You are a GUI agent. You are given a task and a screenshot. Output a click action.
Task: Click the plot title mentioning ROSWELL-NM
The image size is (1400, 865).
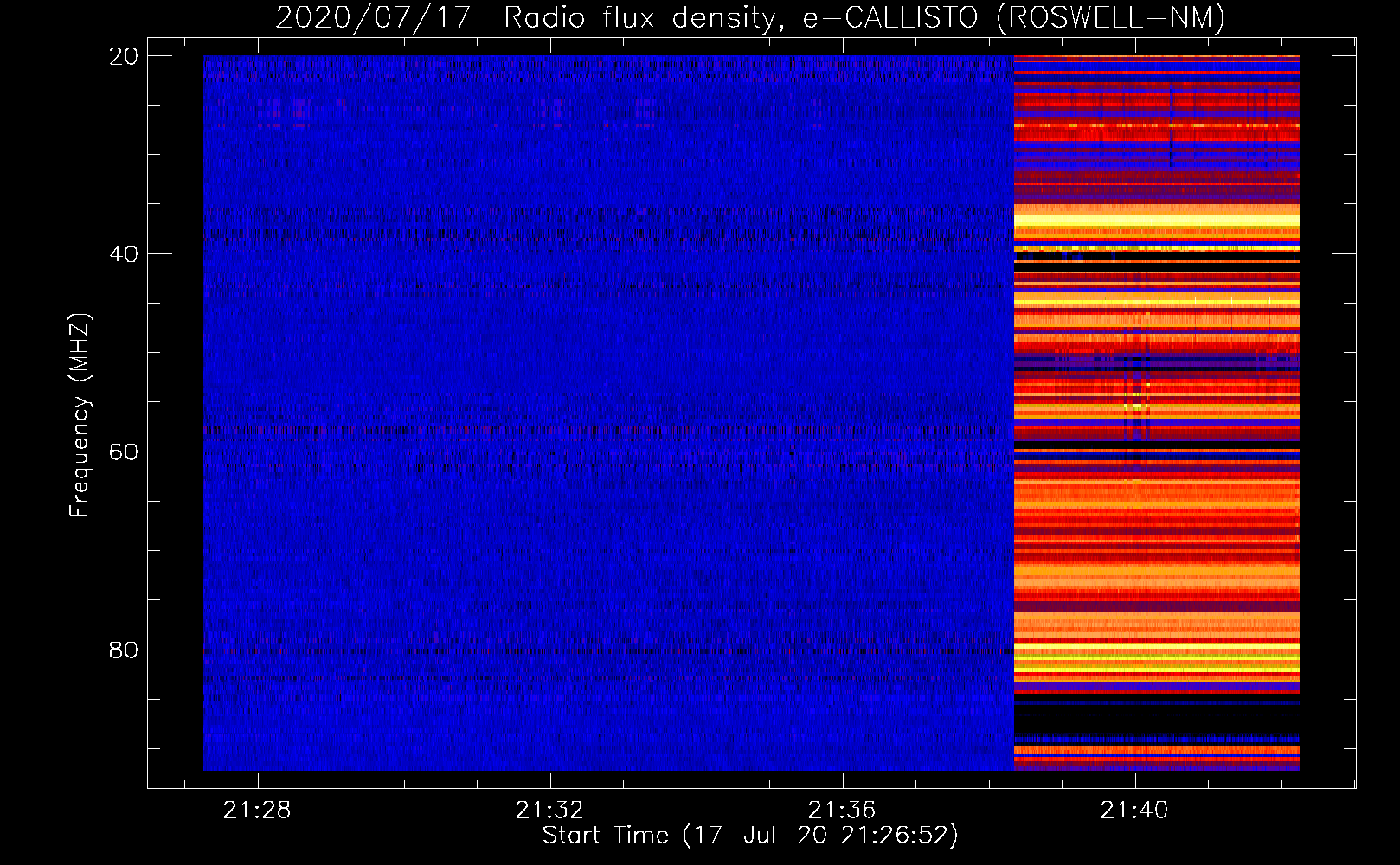point(750,17)
